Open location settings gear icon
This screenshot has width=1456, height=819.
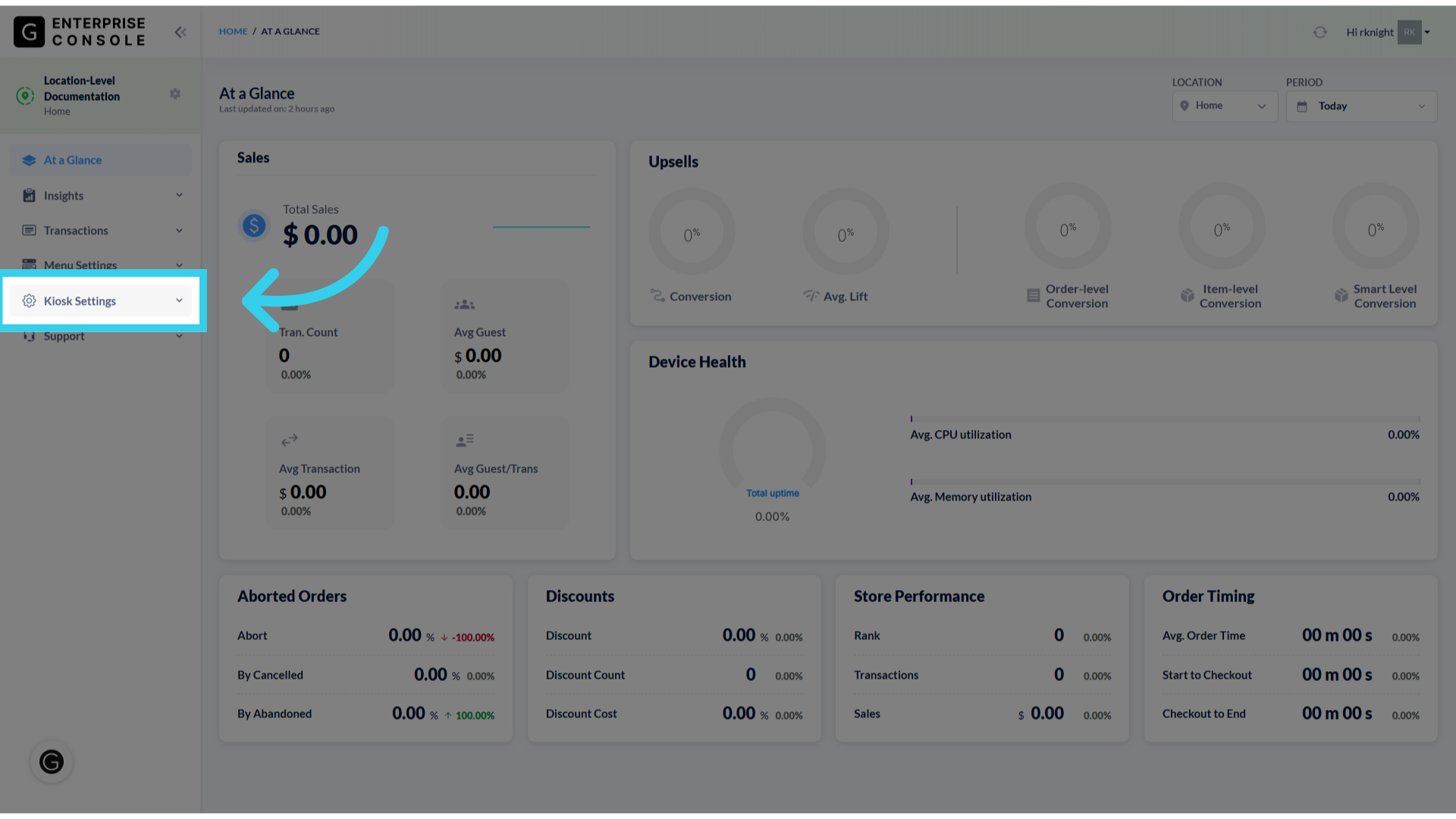(x=175, y=94)
